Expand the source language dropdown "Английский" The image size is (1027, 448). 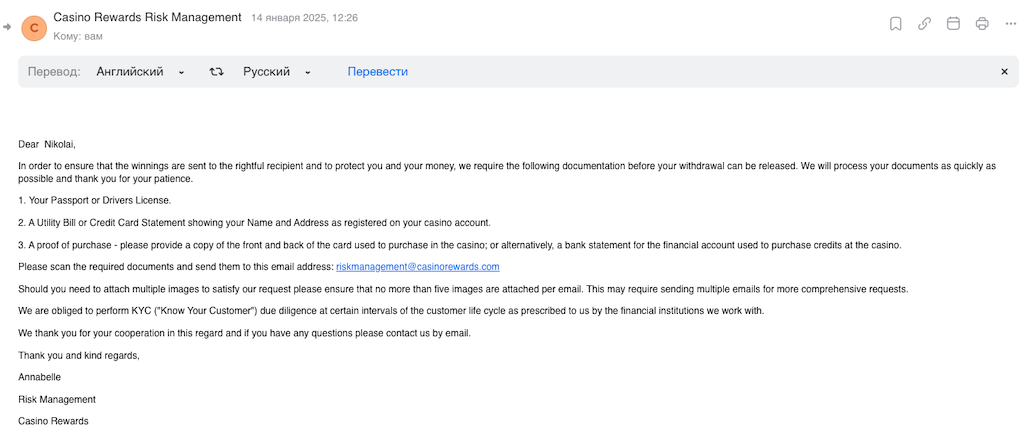click(x=140, y=72)
